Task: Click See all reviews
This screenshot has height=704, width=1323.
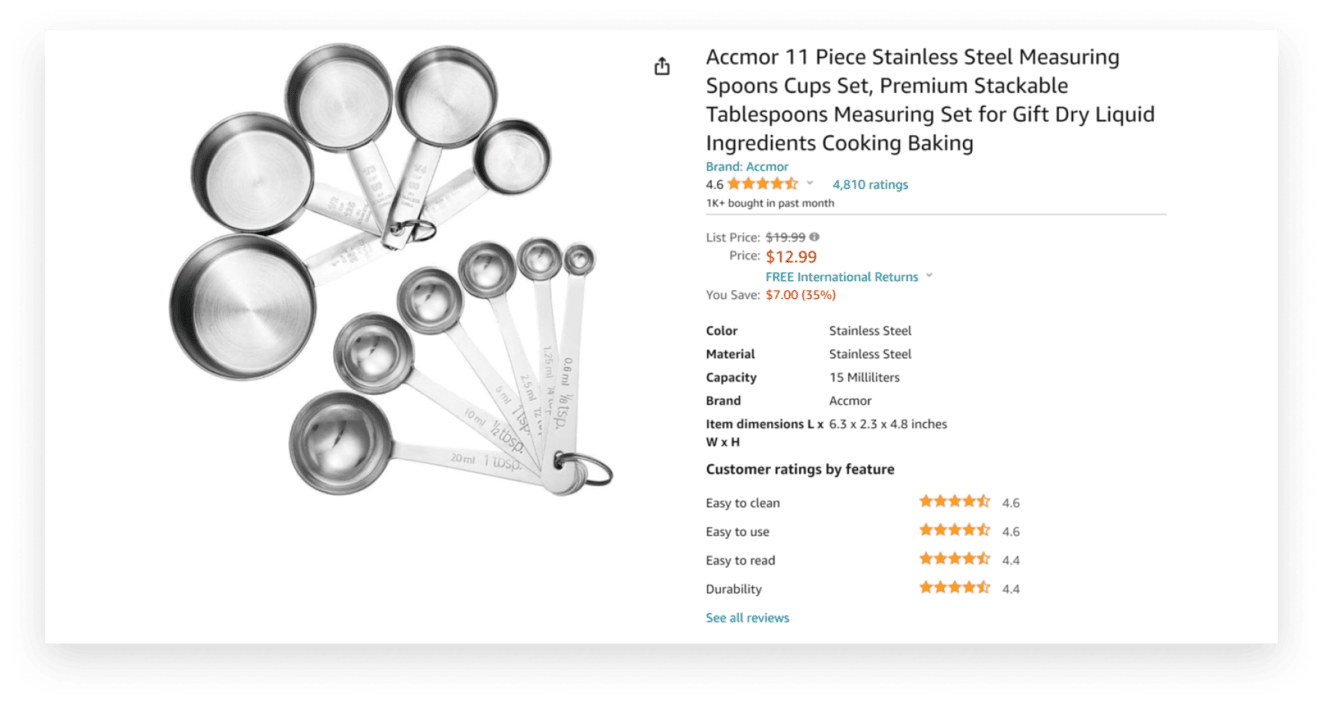Action: [747, 617]
